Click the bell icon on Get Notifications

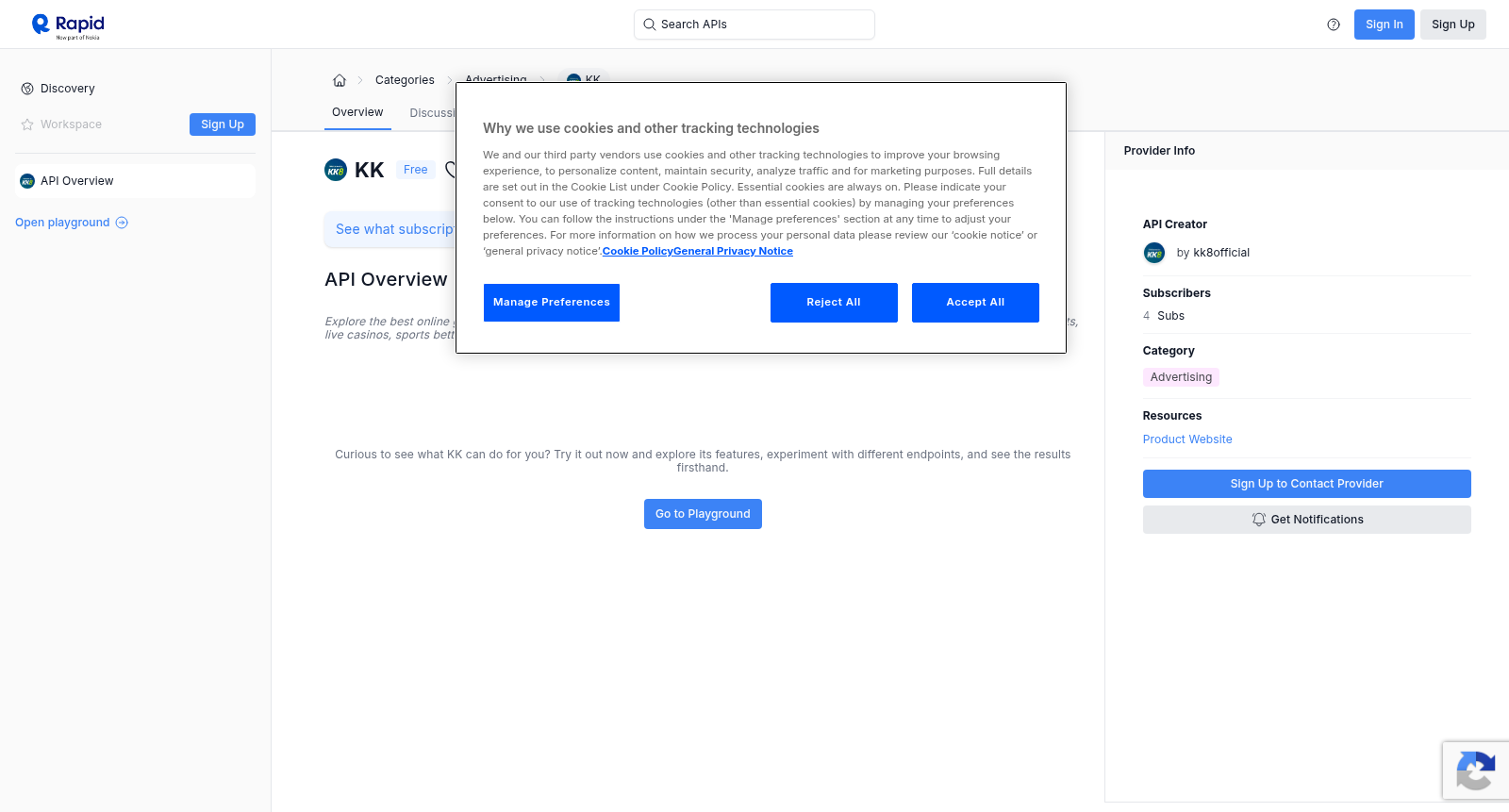(x=1258, y=520)
